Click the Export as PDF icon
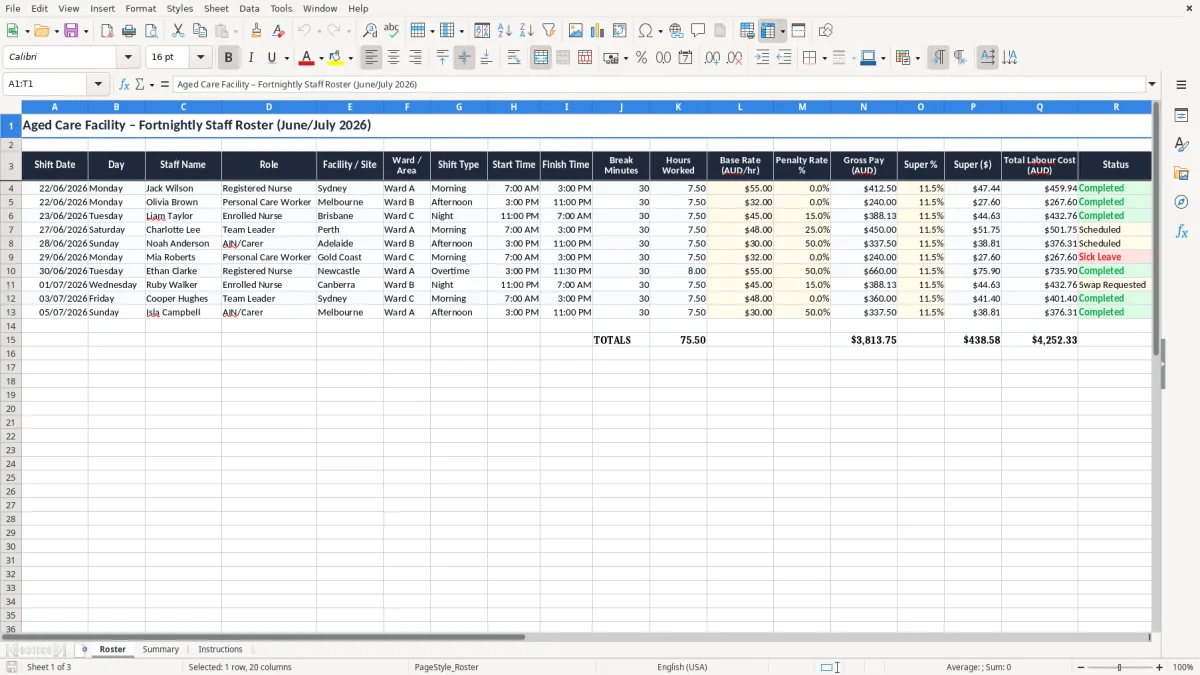The width and height of the screenshot is (1200, 675). [x=107, y=30]
